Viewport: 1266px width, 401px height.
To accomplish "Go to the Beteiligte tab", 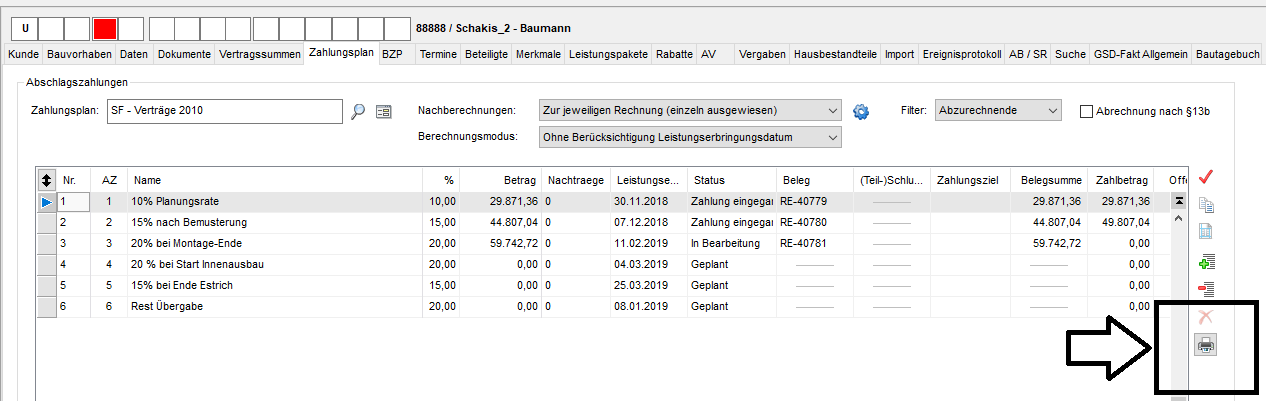I will (485, 54).
